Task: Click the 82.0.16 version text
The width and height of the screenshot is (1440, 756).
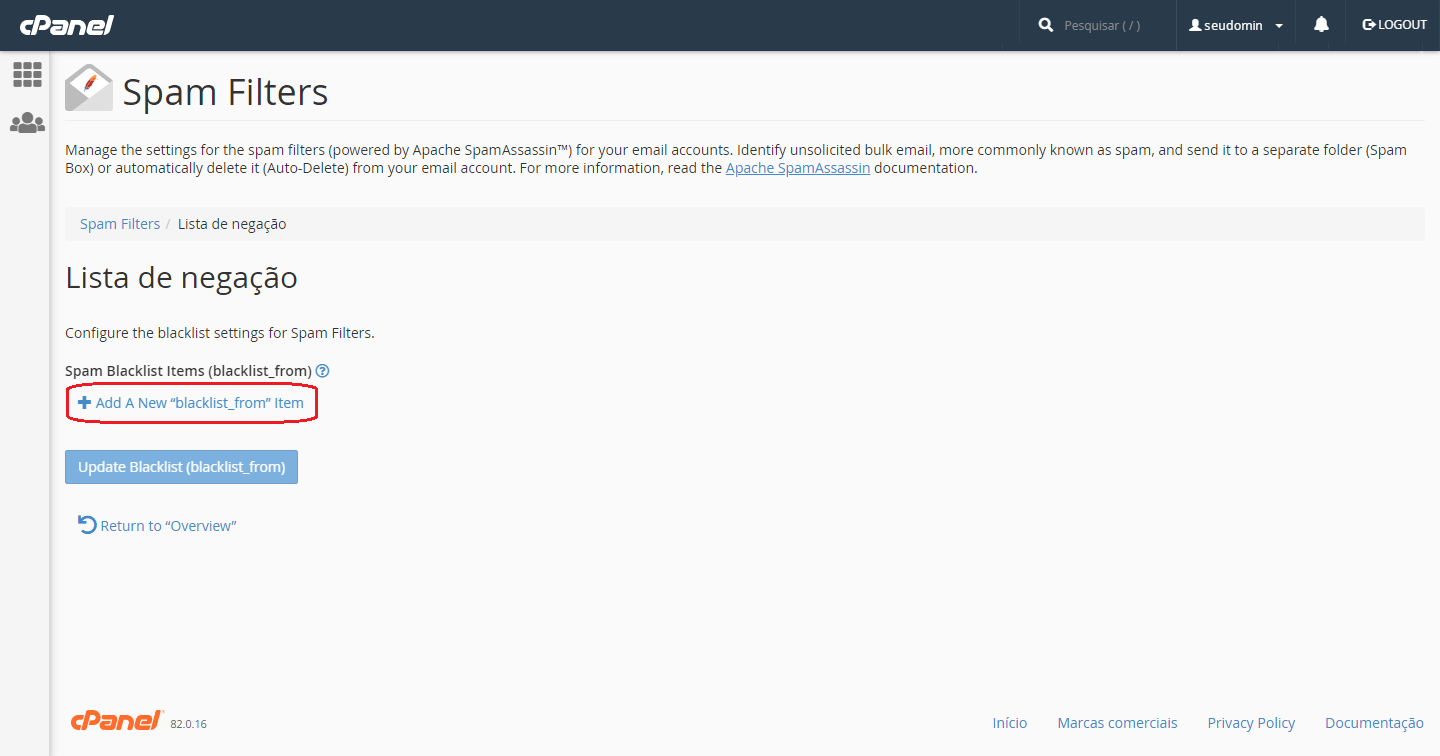Action: pos(188,724)
